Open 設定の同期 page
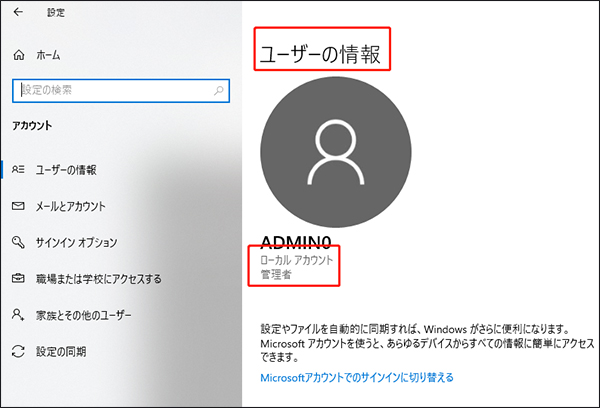The height and width of the screenshot is (408, 600). 61,351
